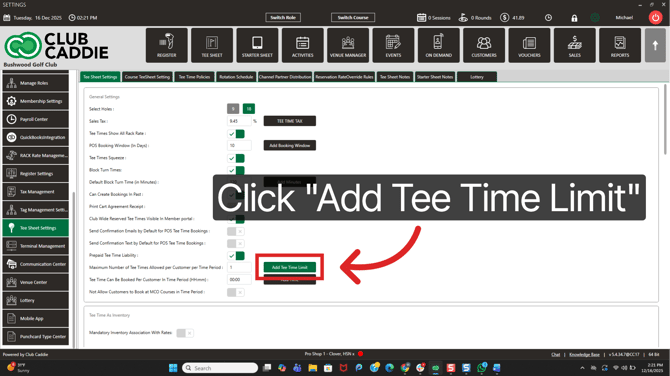Click the TEE TIME TAX button
The width and height of the screenshot is (670, 376).
pos(290,121)
